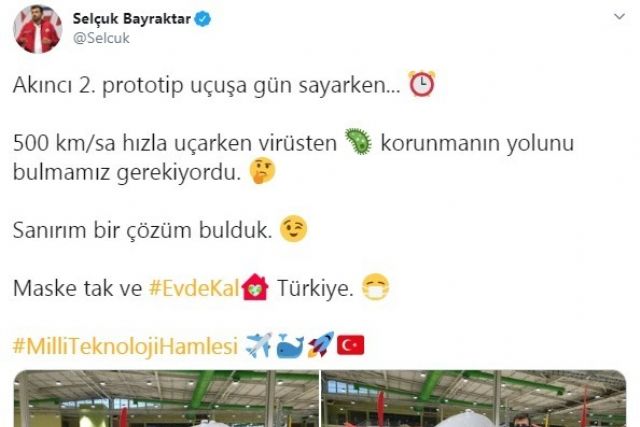Open the Selçuk Bayraktar display name link

[x=131, y=19]
